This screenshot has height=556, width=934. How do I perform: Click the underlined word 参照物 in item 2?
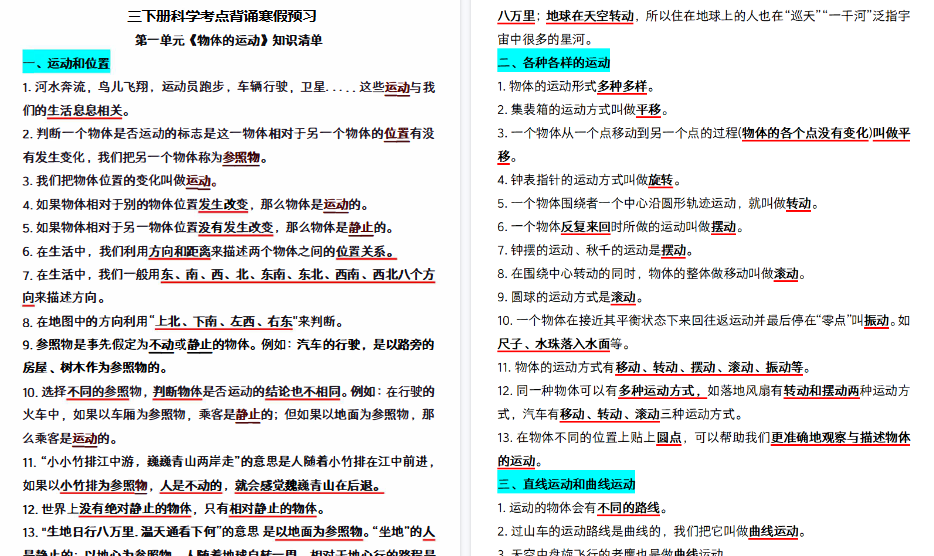(x=241, y=157)
